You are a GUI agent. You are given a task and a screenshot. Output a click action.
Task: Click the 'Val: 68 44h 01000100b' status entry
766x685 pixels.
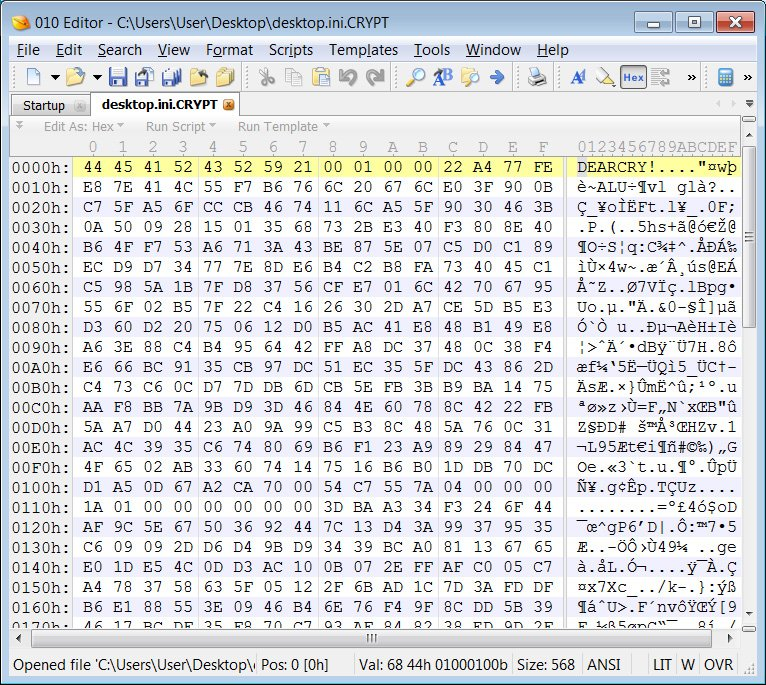(x=433, y=664)
